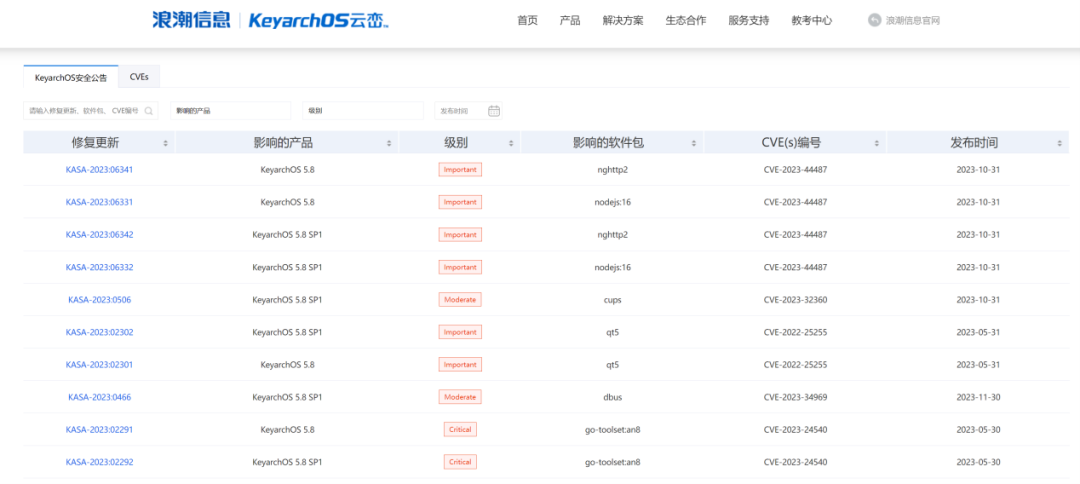This screenshot has height=484, width=1080.
Task: Open 生态合作 in the top navigation
Action: click(685, 20)
